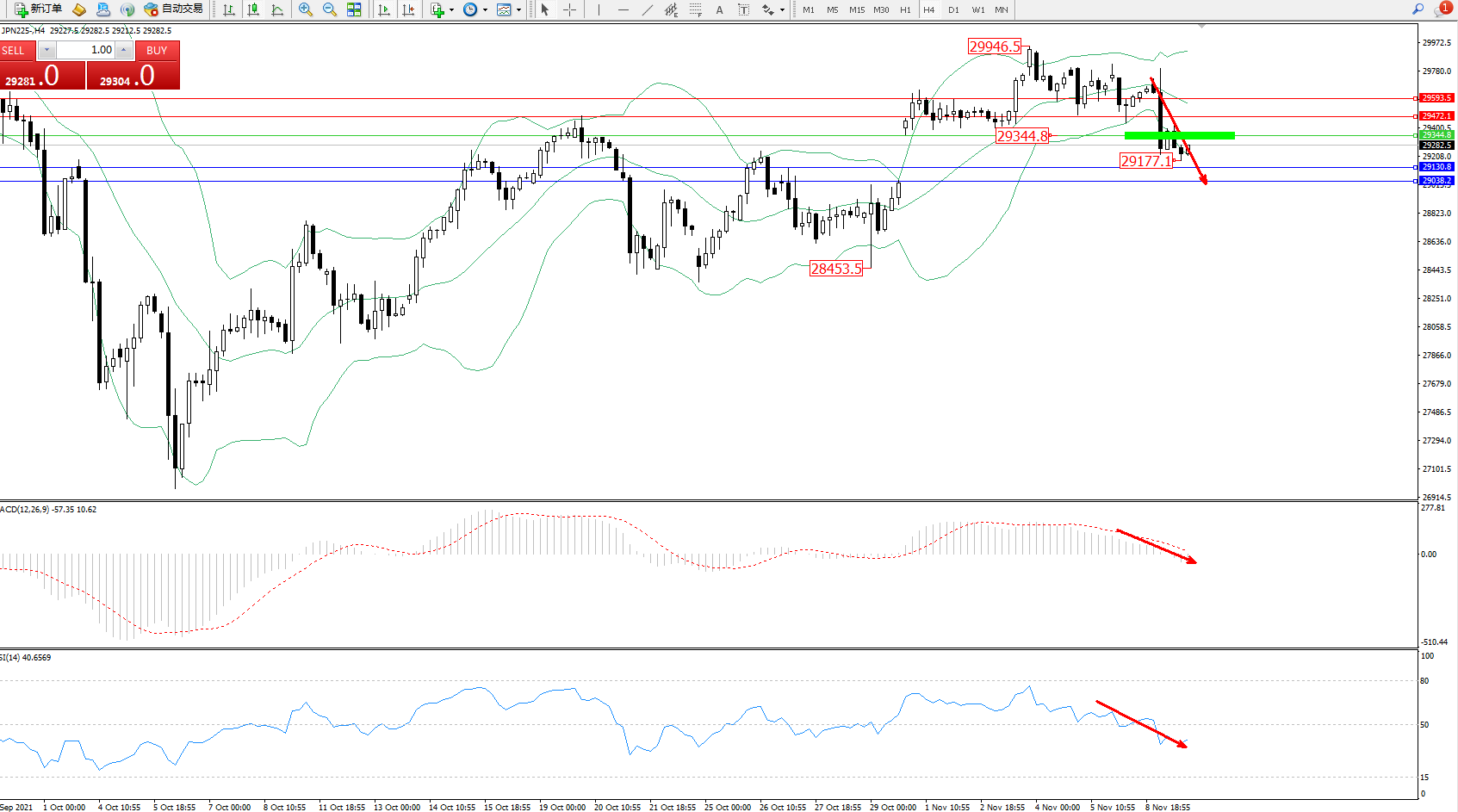Toggle chart shift from right edge
The width and height of the screenshot is (1458, 812).
pos(408,9)
